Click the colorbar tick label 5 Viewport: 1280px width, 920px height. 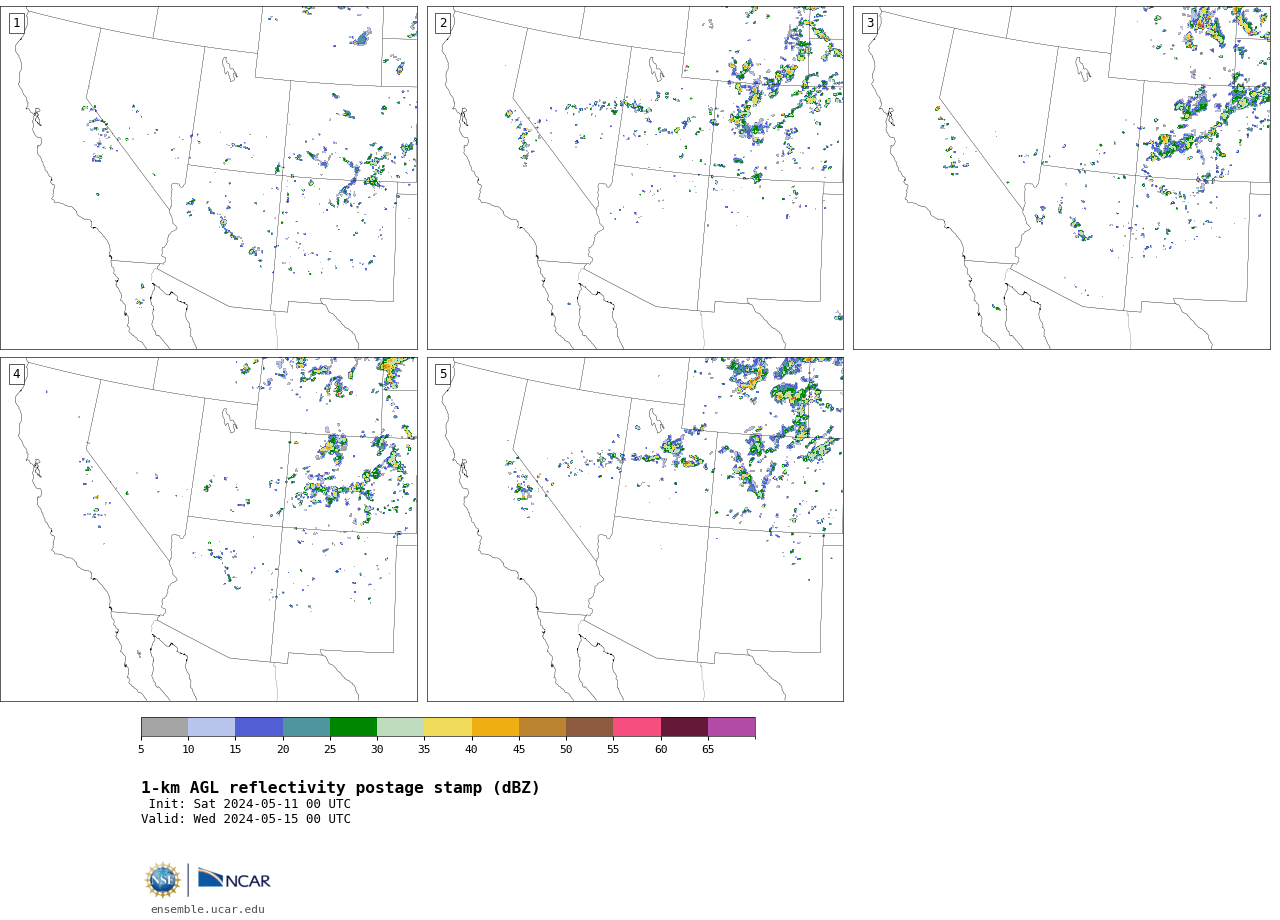pyautogui.click(x=141, y=749)
